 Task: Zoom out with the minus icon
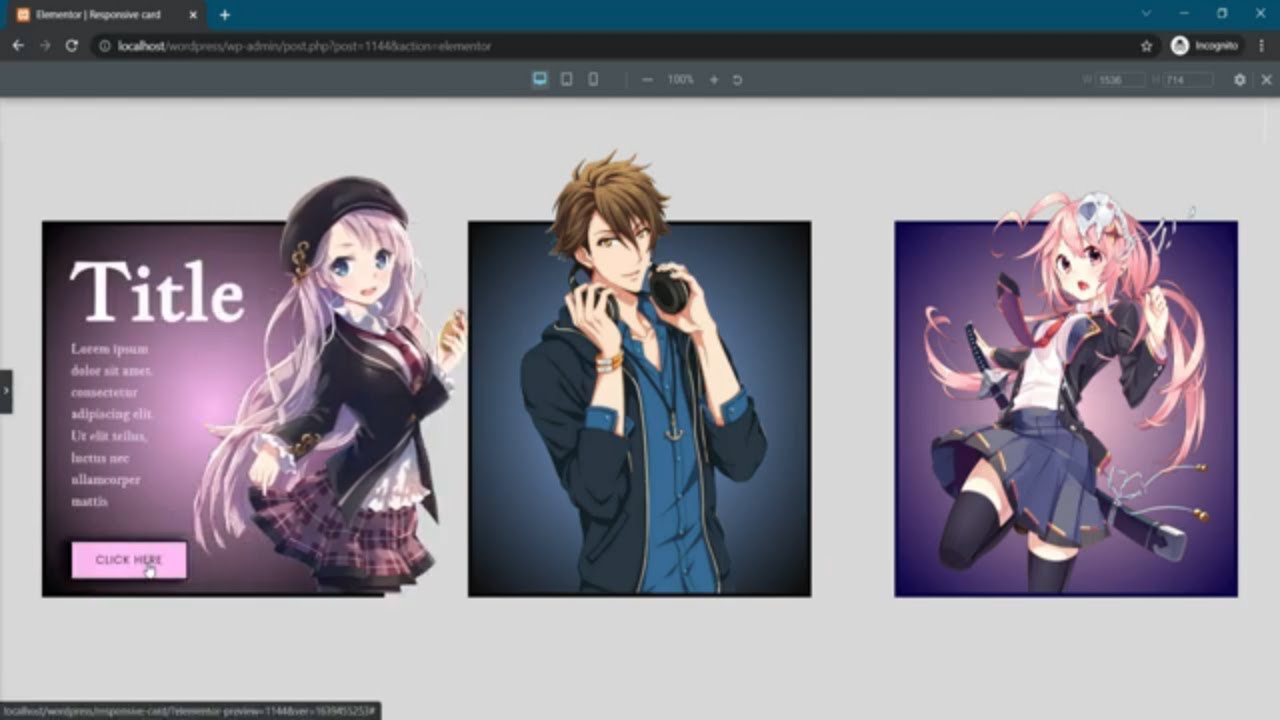(647, 79)
